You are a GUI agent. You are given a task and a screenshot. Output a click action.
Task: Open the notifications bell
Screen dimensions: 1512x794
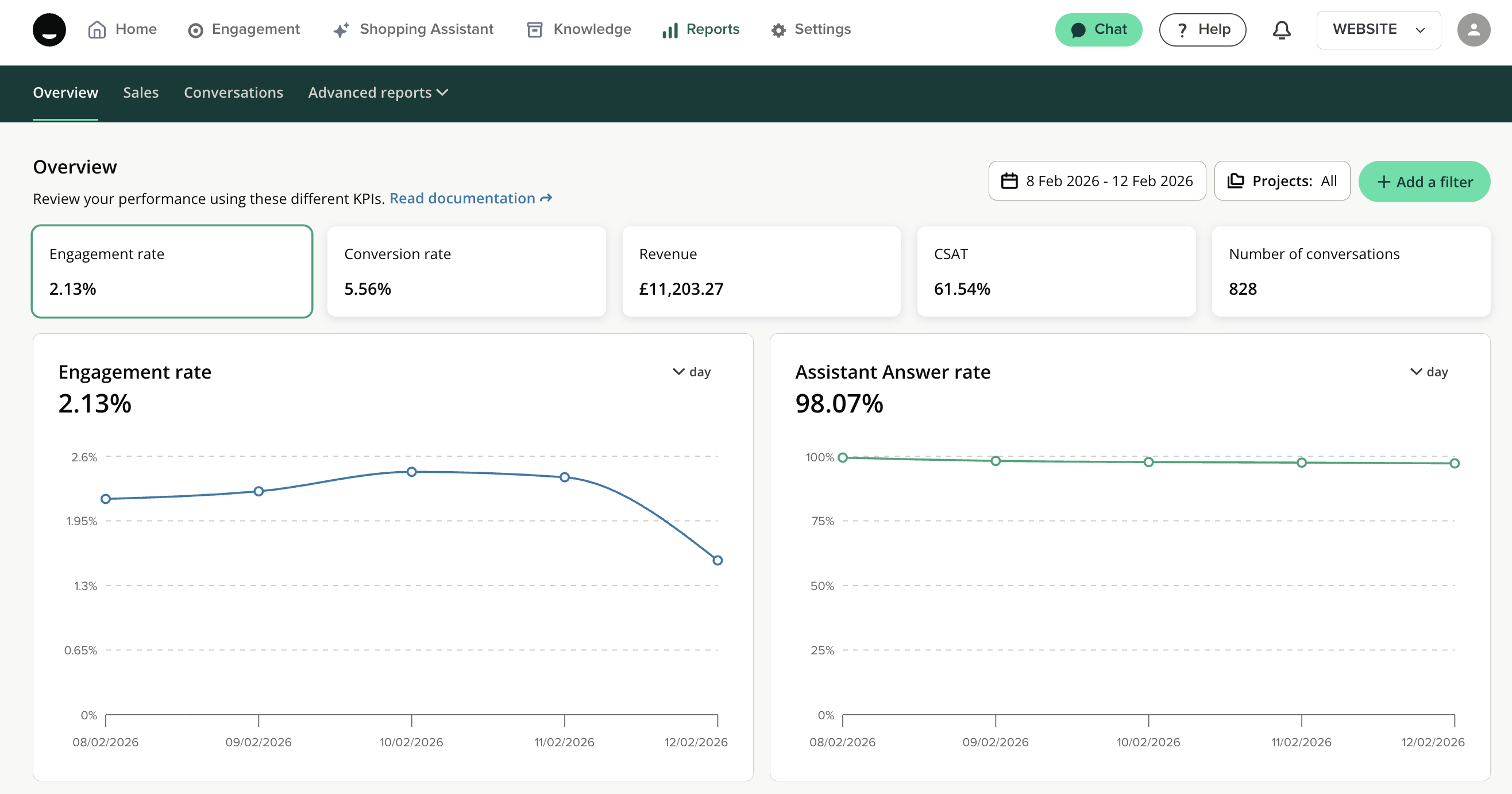(1281, 30)
